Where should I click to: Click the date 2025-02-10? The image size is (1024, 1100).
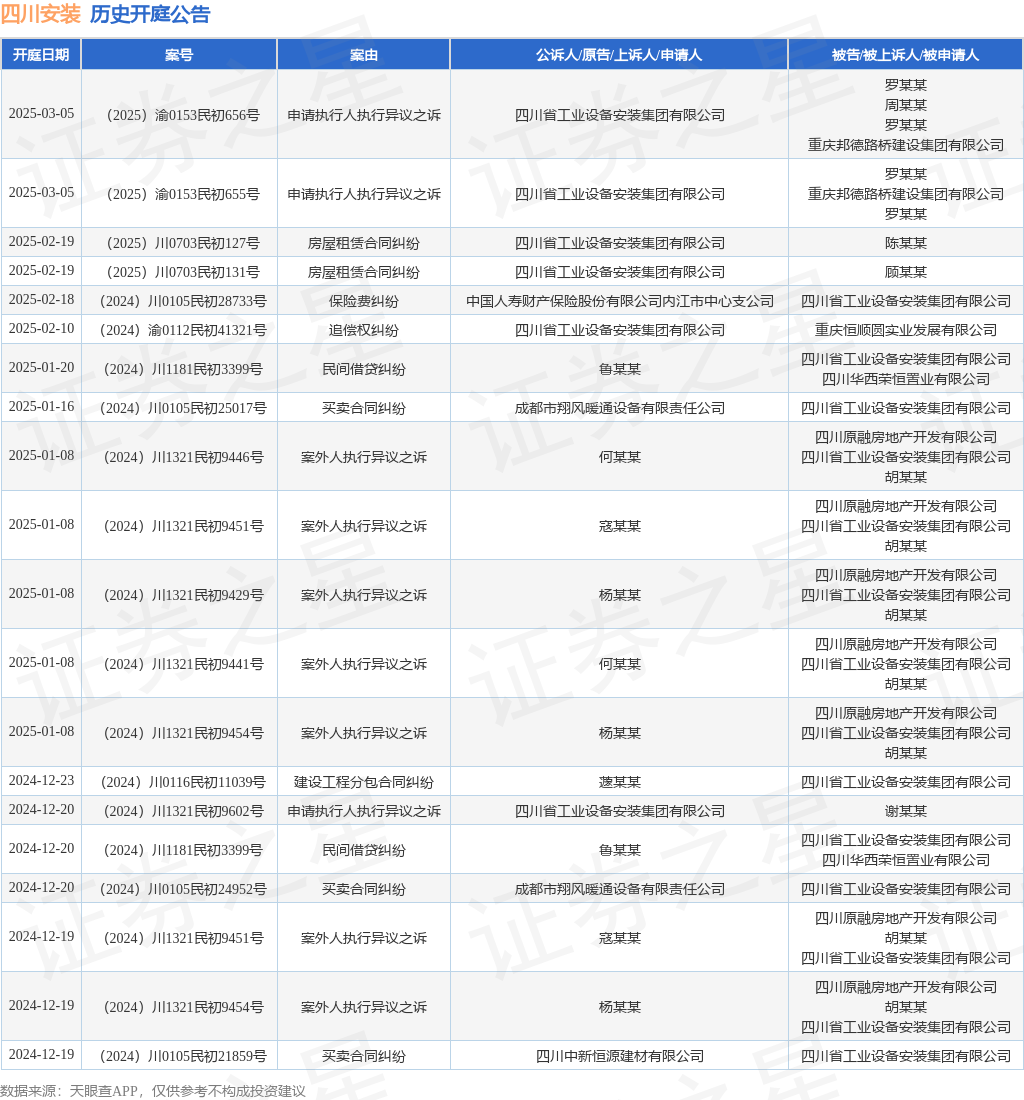click(x=41, y=328)
